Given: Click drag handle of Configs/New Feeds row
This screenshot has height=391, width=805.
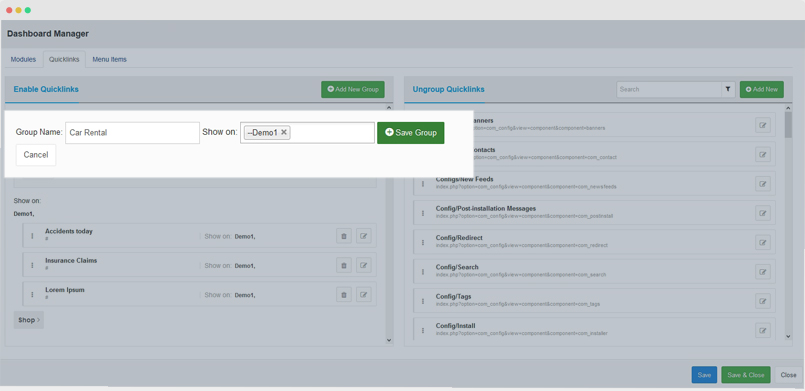Looking at the screenshot, I should [x=423, y=184].
